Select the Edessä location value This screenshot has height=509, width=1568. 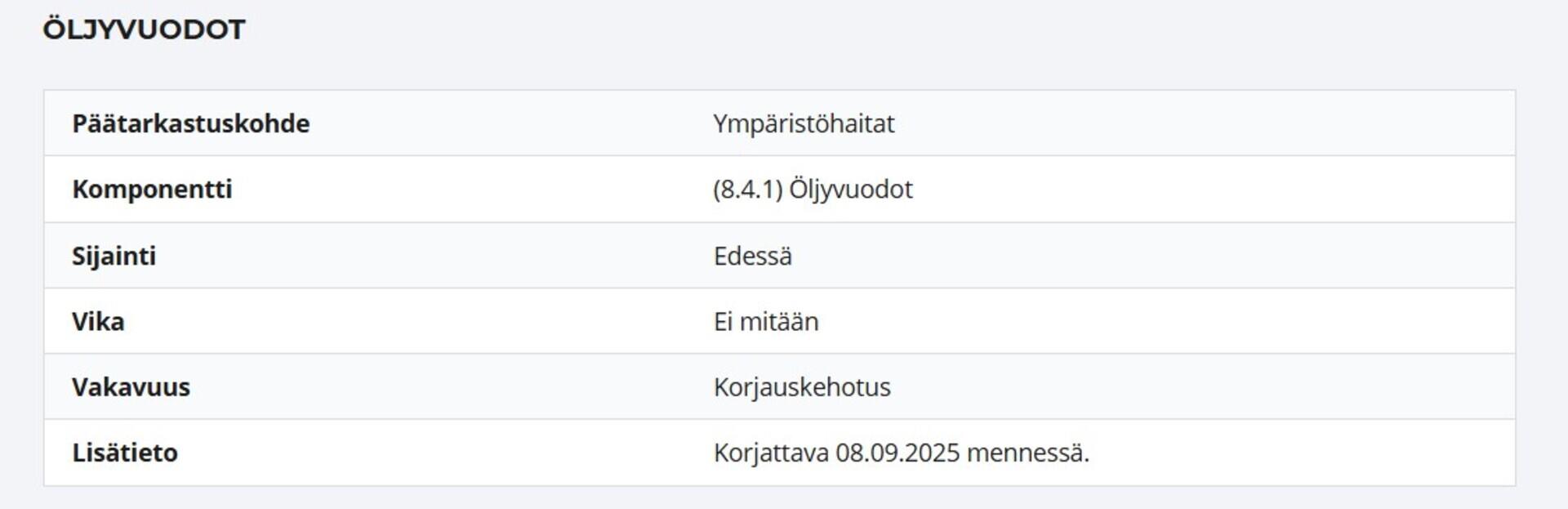click(x=752, y=256)
